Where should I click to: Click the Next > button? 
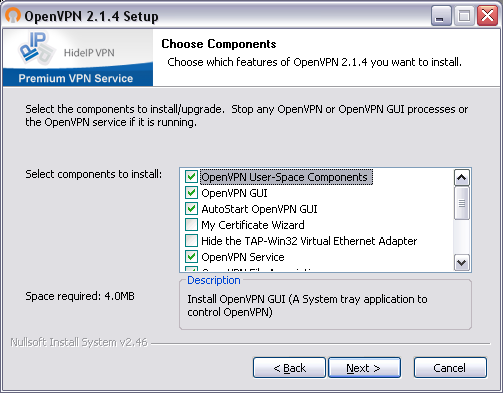coord(364,368)
